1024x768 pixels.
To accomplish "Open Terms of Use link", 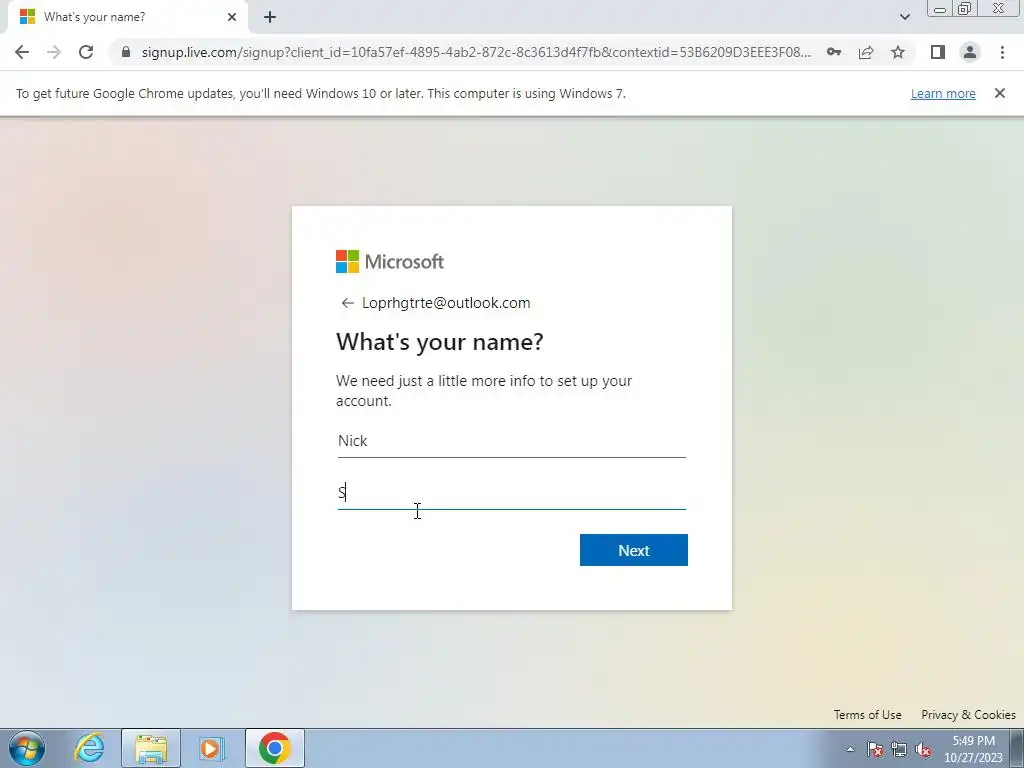I will 867,714.
